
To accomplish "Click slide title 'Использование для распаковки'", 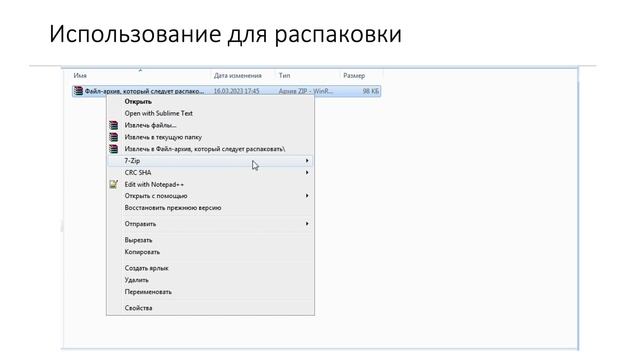I will pyautogui.click(x=225, y=33).
